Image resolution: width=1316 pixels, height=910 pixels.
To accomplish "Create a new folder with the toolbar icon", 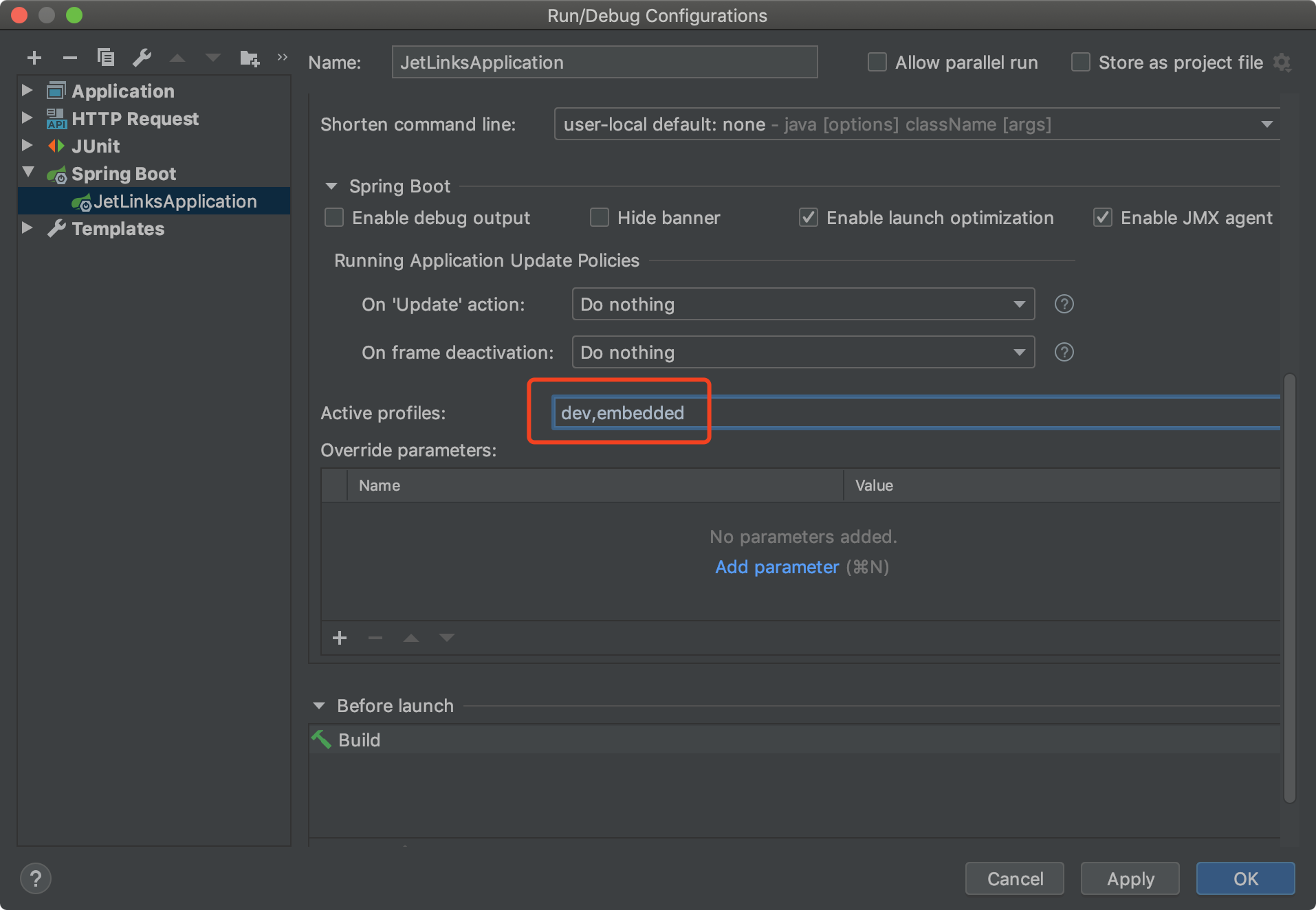I will (x=250, y=58).
